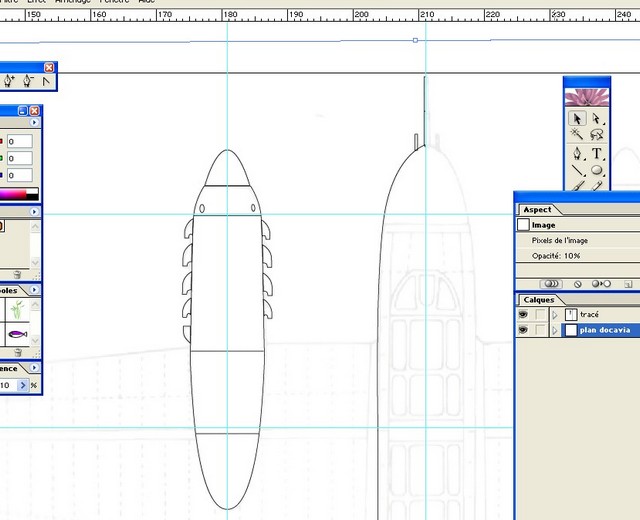Viewport: 640px width, 520px height.
Task: Pick a color from the spectrum bar
Action: [12, 195]
